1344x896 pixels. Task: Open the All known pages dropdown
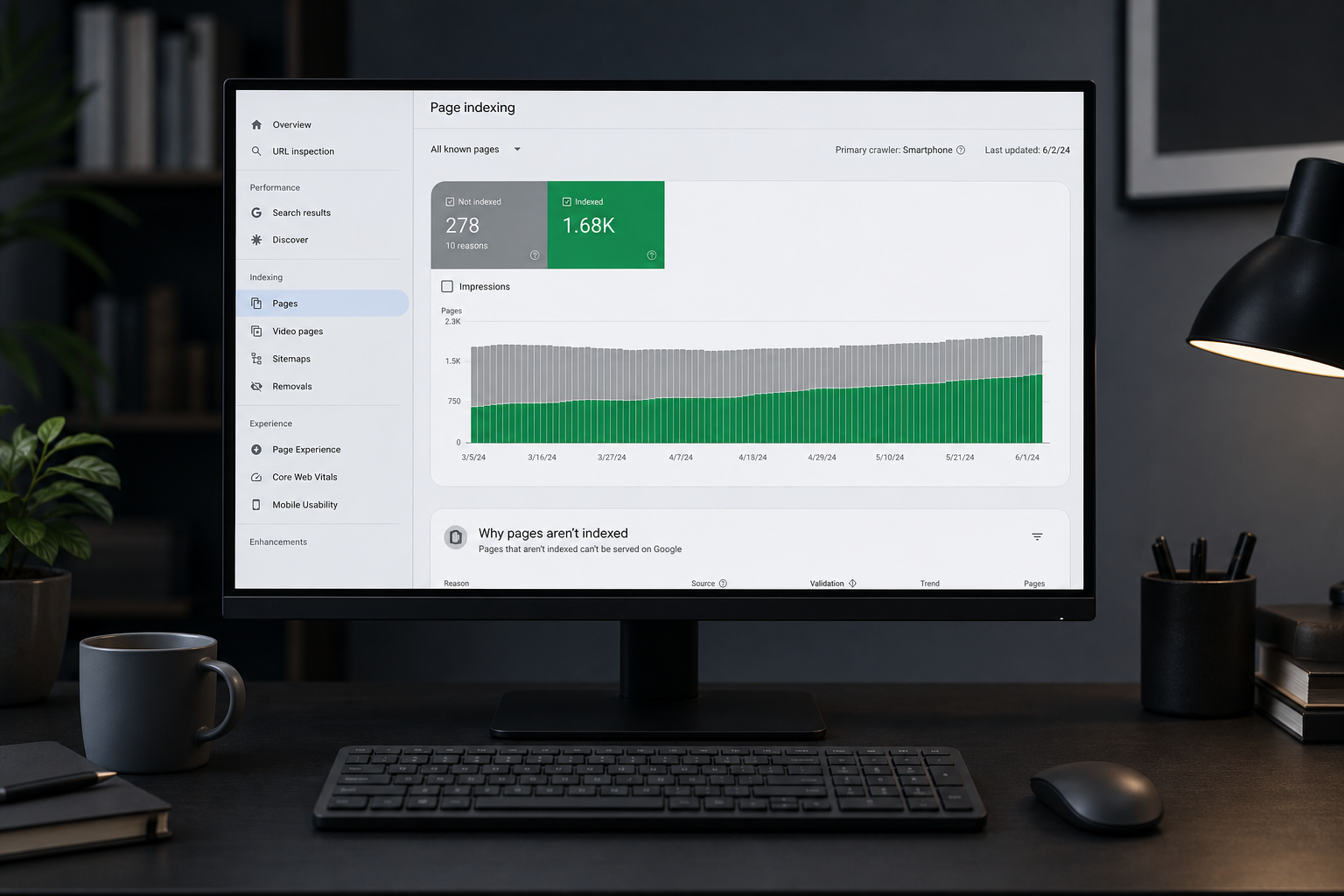point(475,150)
